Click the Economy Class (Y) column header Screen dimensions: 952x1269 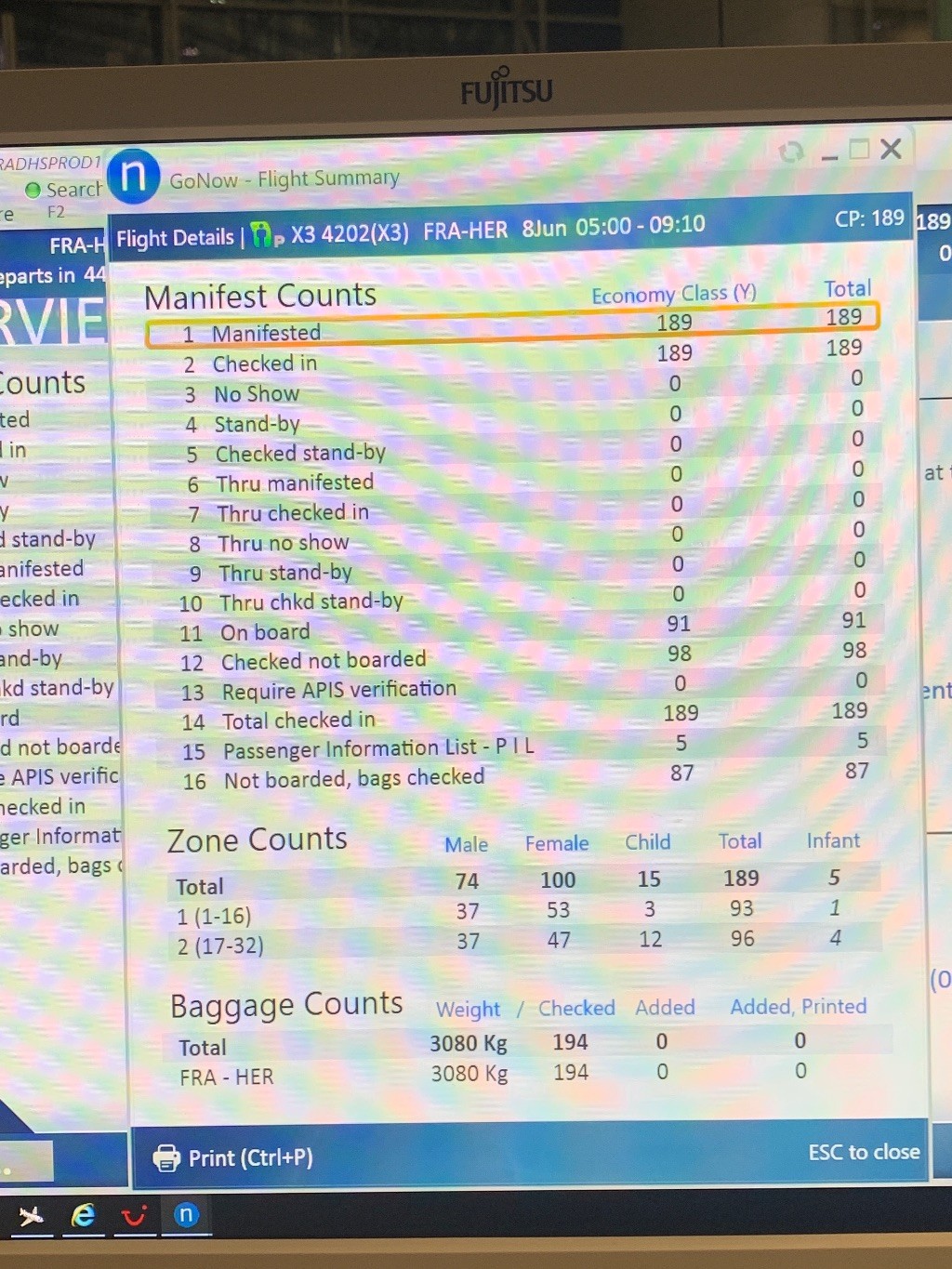pos(673,294)
